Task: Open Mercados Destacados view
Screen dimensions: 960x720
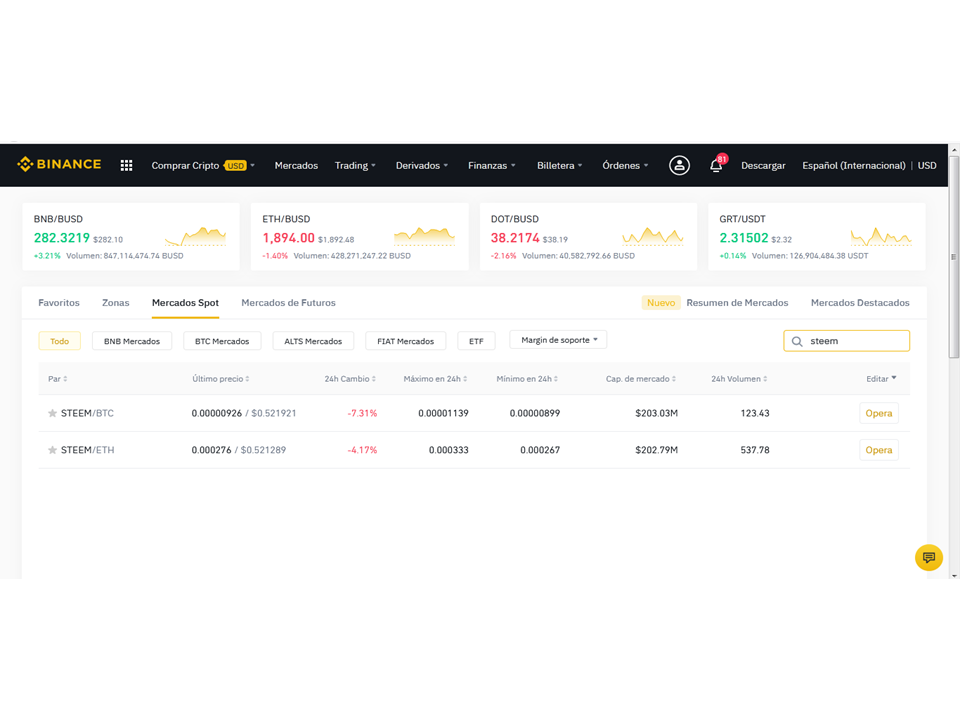Action: (x=860, y=302)
